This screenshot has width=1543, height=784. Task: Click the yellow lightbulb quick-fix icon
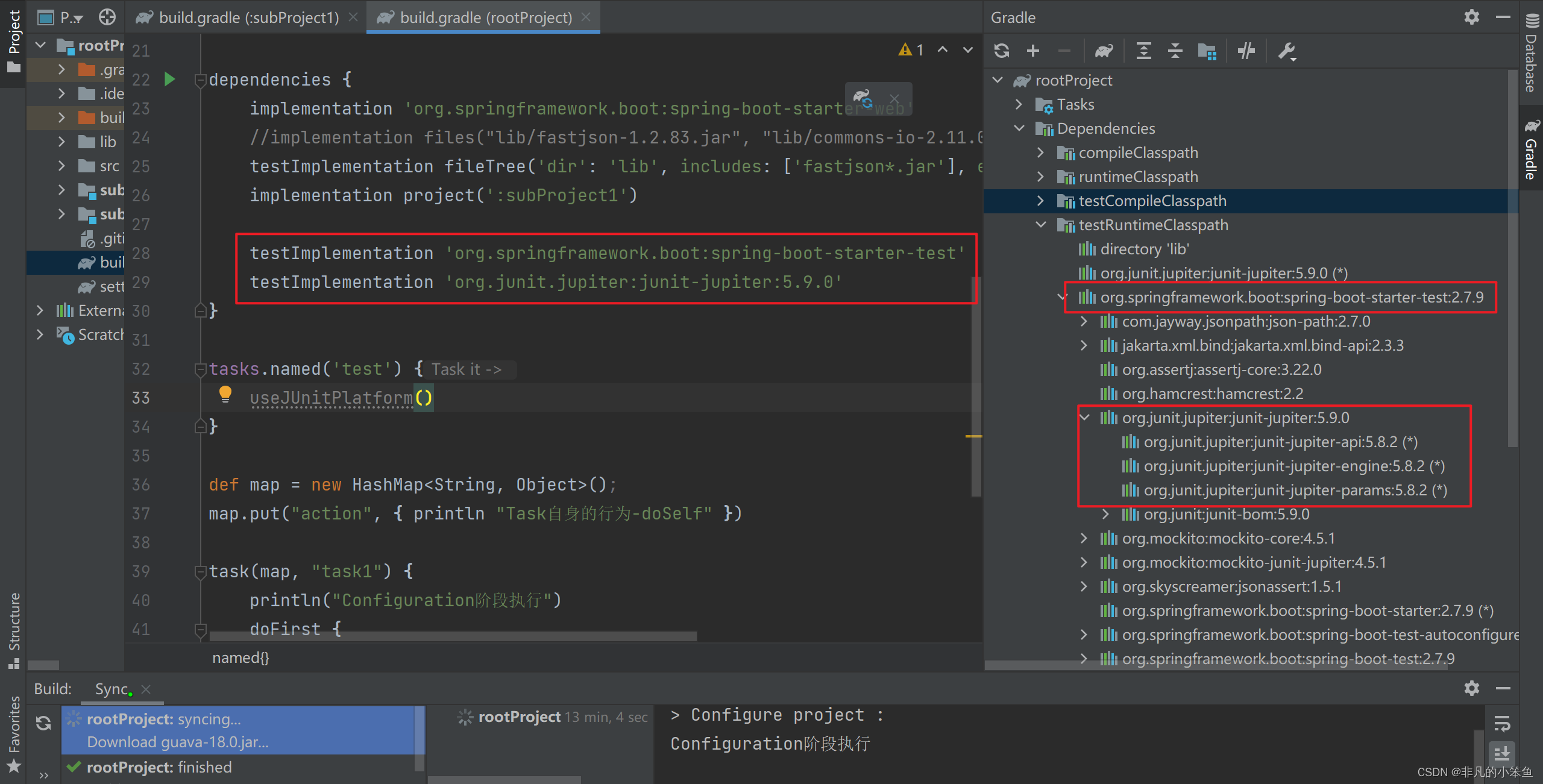[x=225, y=394]
